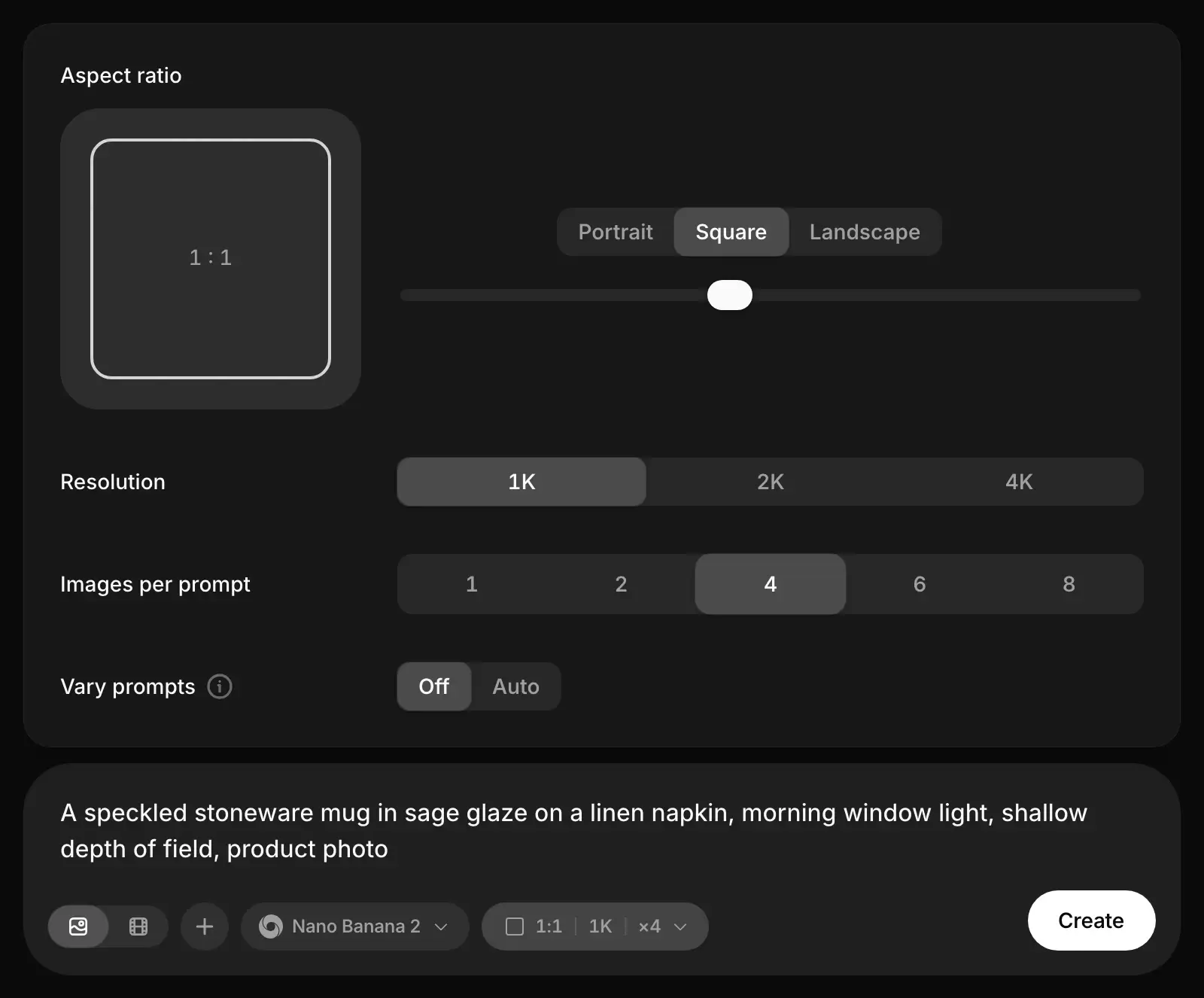
Task: Choose 2 images per prompt
Action: (x=621, y=584)
